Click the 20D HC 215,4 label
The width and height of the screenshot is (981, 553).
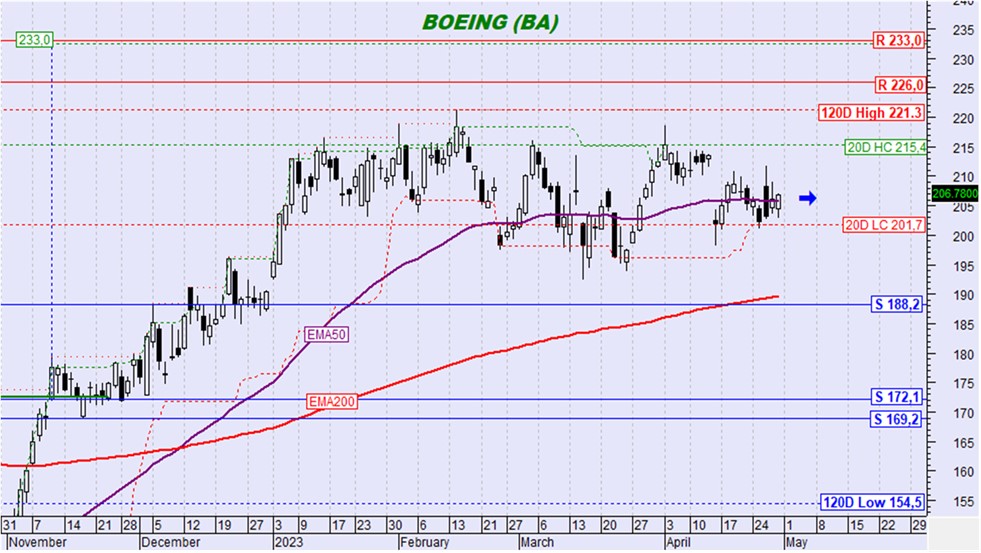click(885, 148)
